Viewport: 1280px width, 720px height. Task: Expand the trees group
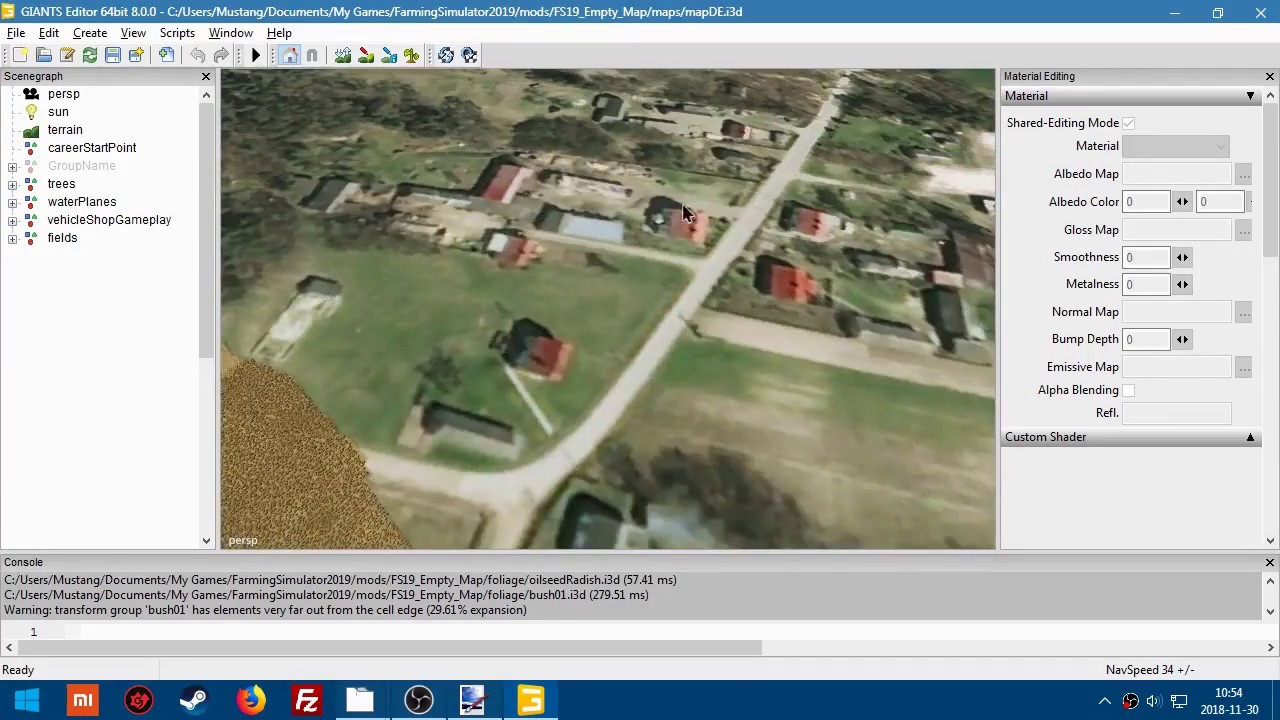click(x=12, y=184)
